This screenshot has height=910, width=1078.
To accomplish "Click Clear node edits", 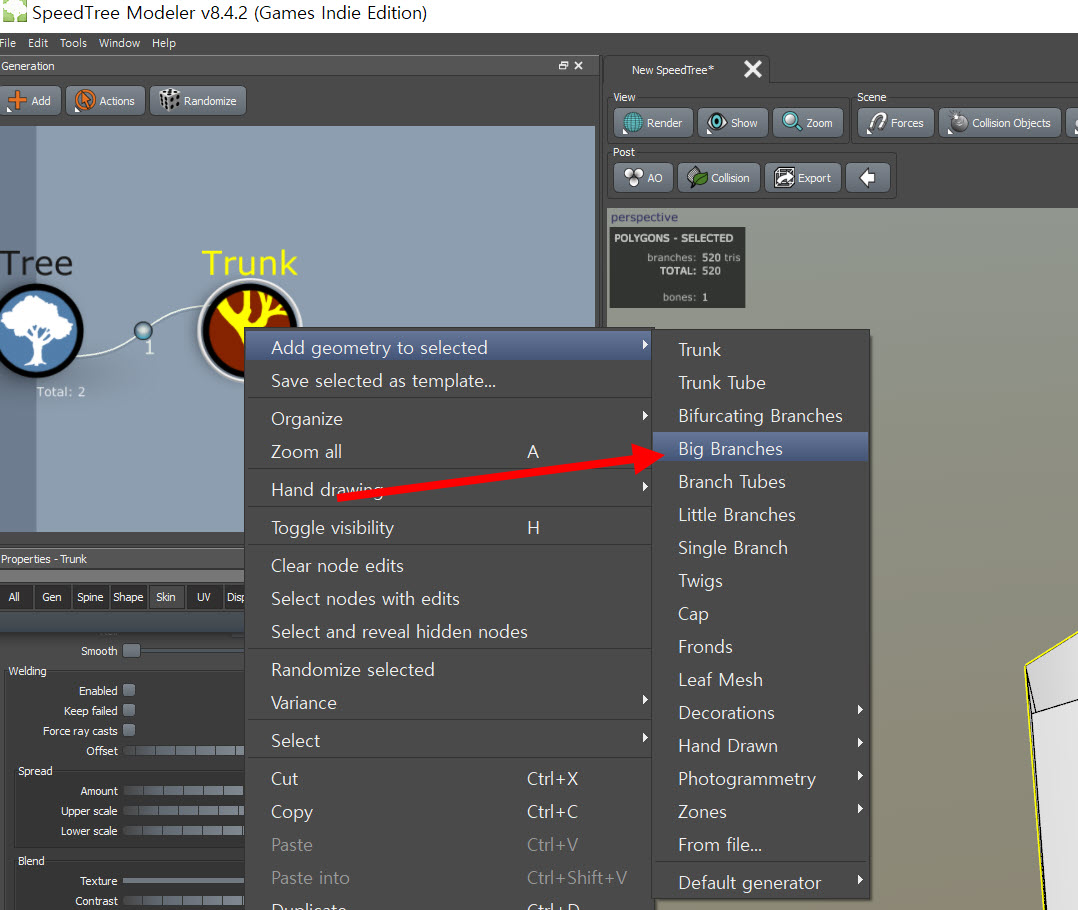I will click(448, 566).
